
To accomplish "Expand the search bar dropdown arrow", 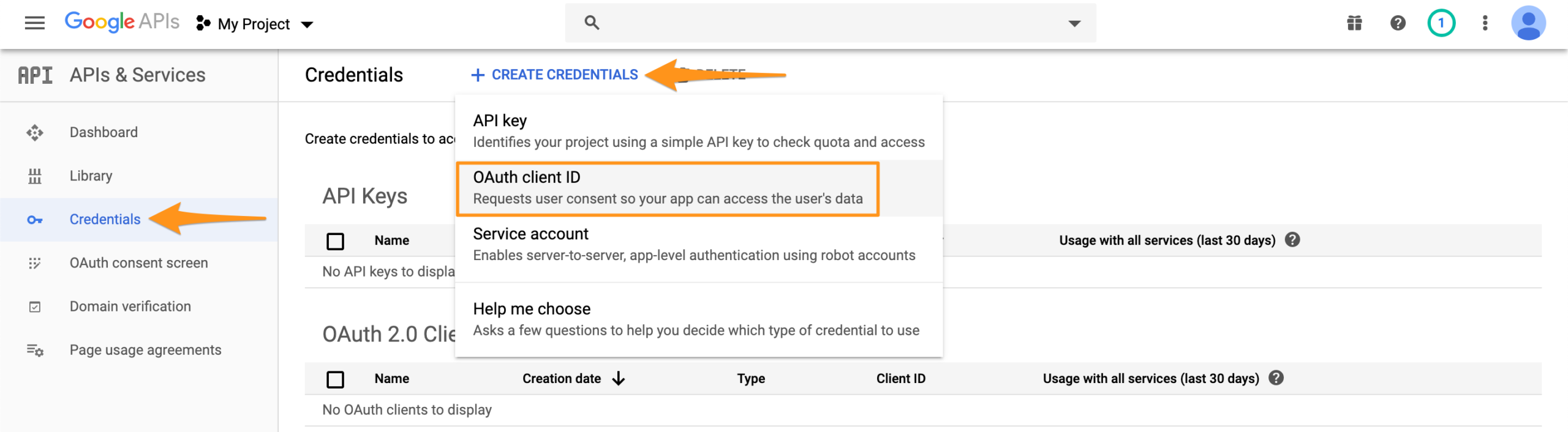I will [1074, 23].
